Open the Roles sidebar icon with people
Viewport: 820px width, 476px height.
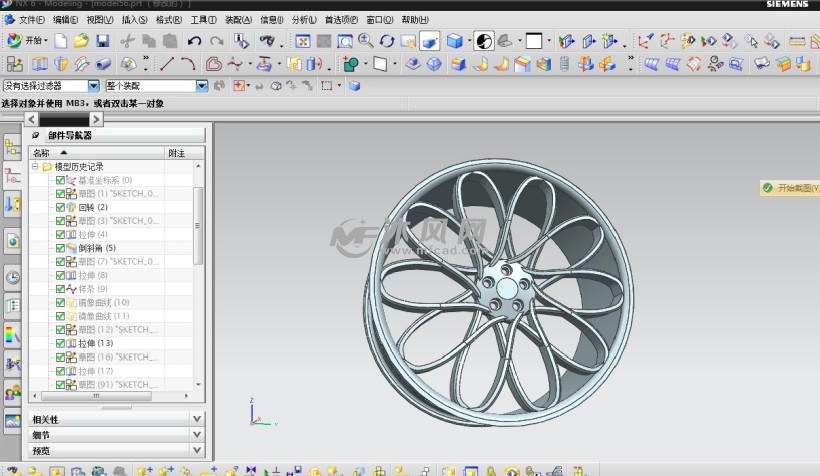point(13,392)
